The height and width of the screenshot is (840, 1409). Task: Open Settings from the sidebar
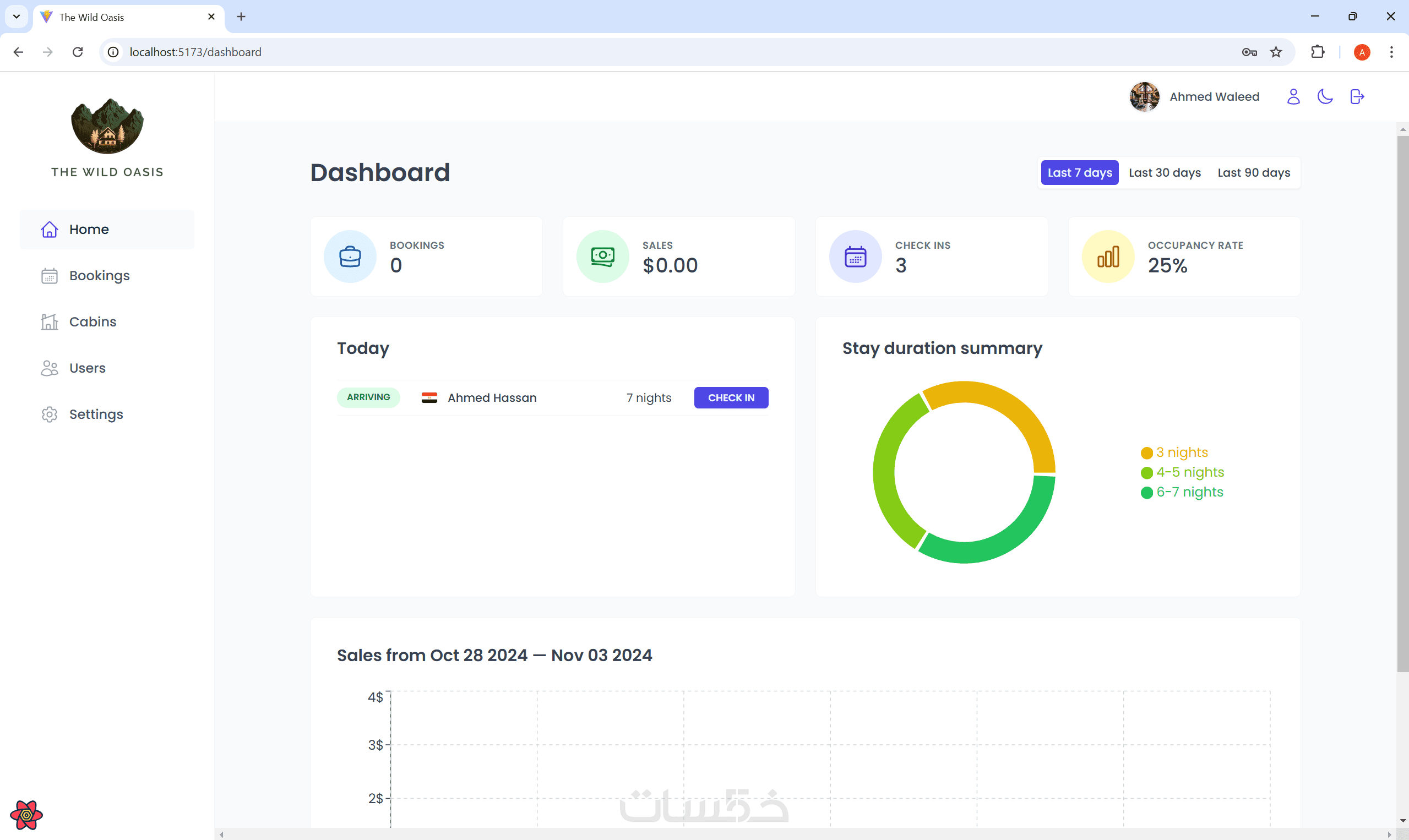(96, 414)
